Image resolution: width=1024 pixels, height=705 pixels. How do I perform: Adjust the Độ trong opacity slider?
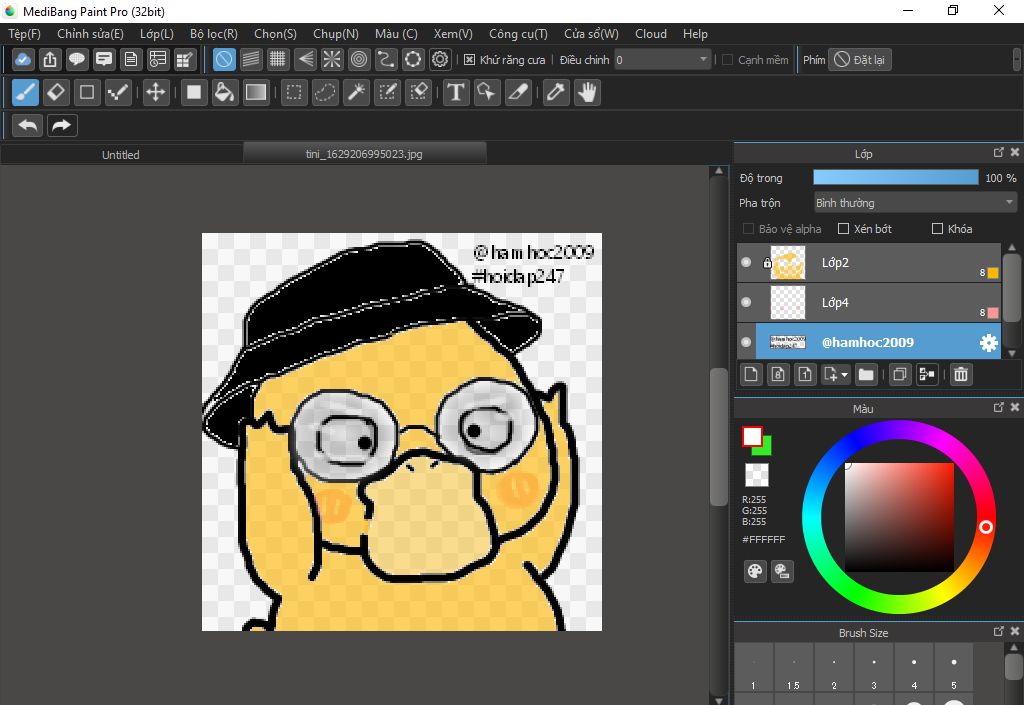pos(895,178)
